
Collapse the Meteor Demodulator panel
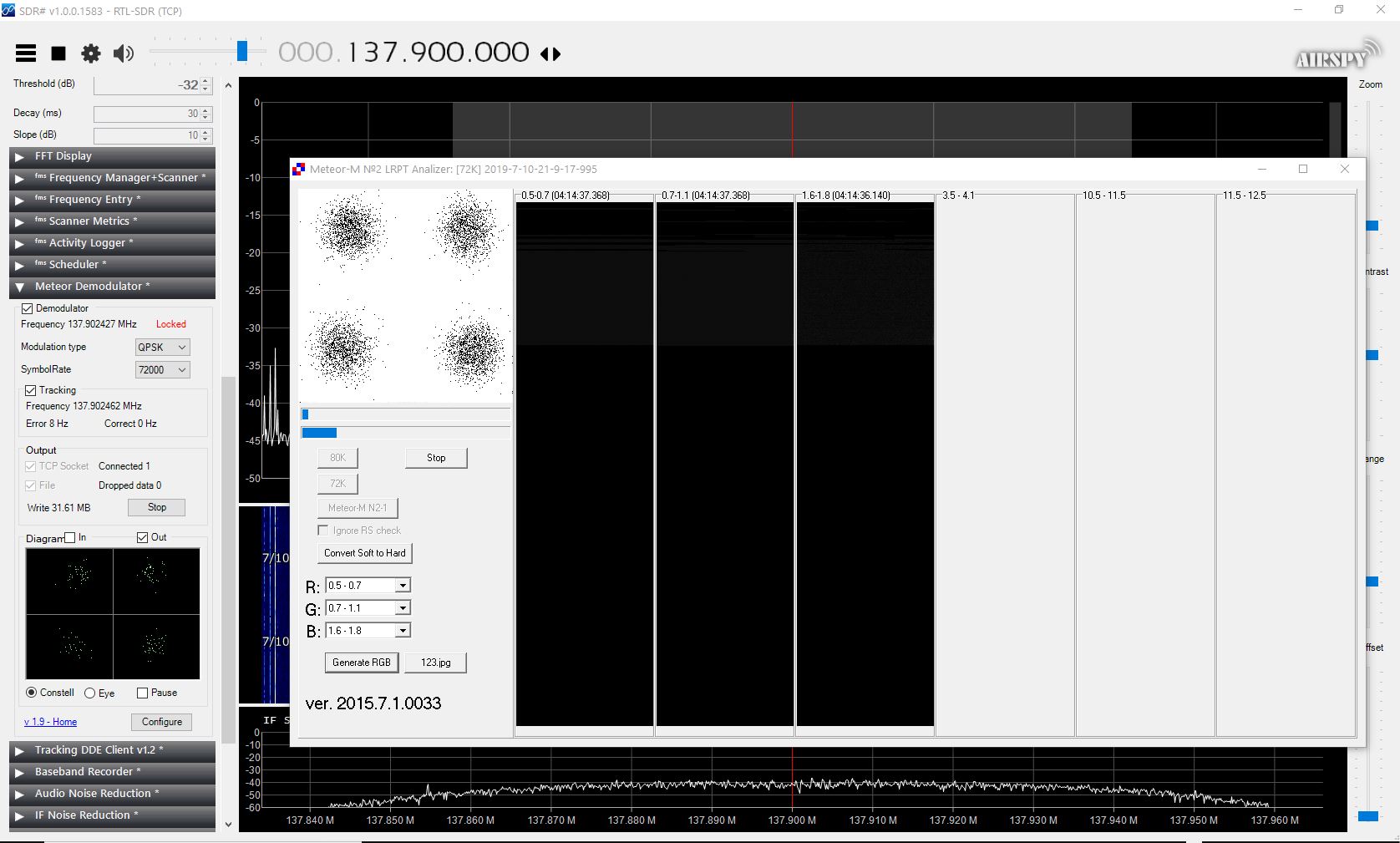pos(113,287)
